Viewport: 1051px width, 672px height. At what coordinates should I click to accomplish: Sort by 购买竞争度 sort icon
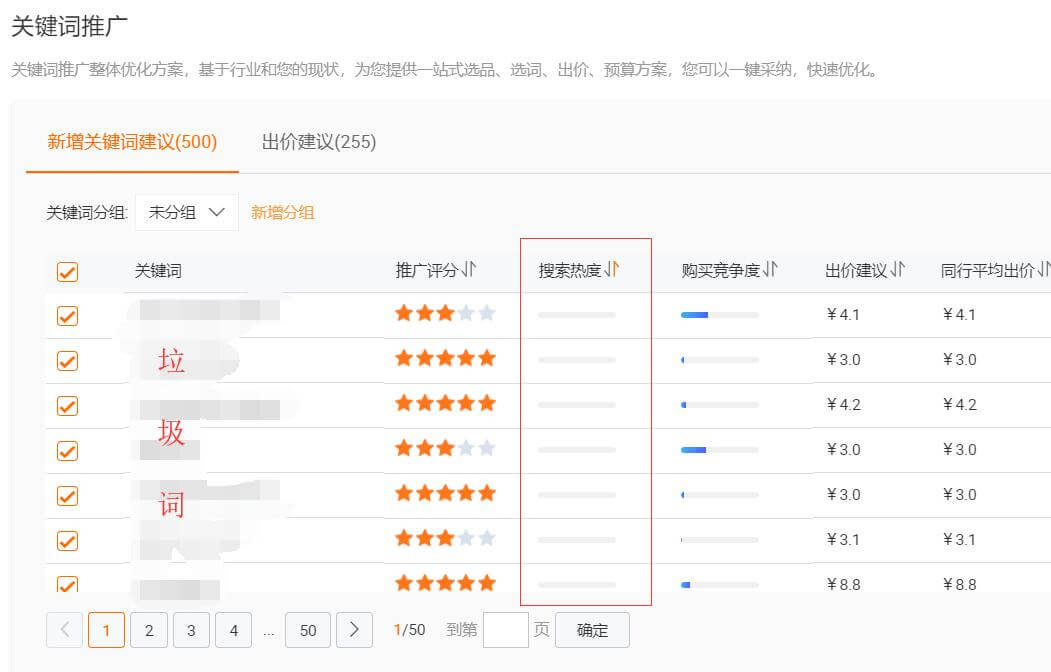[x=770, y=270]
